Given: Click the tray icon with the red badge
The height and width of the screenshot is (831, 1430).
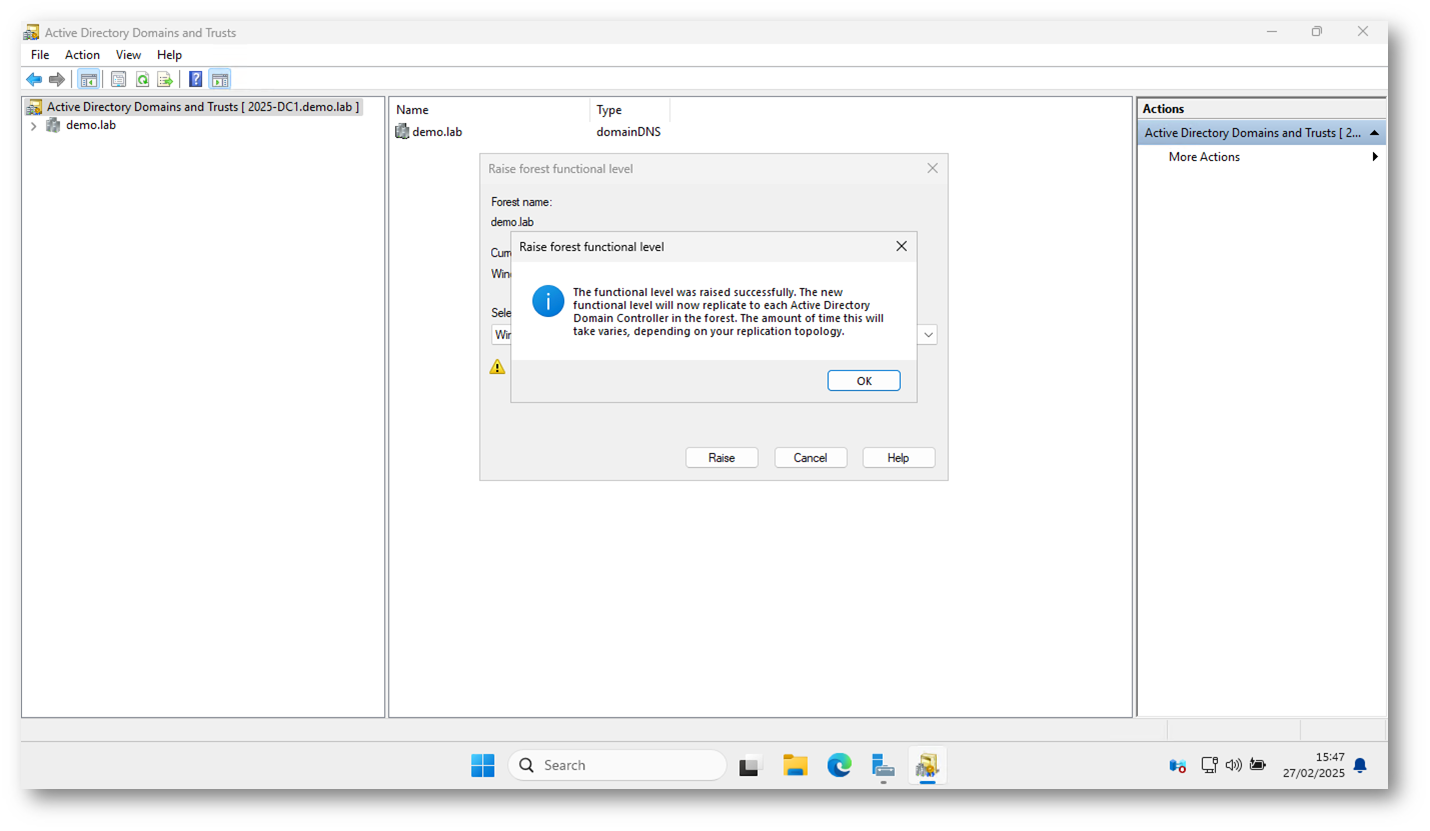Looking at the screenshot, I should 1177,765.
